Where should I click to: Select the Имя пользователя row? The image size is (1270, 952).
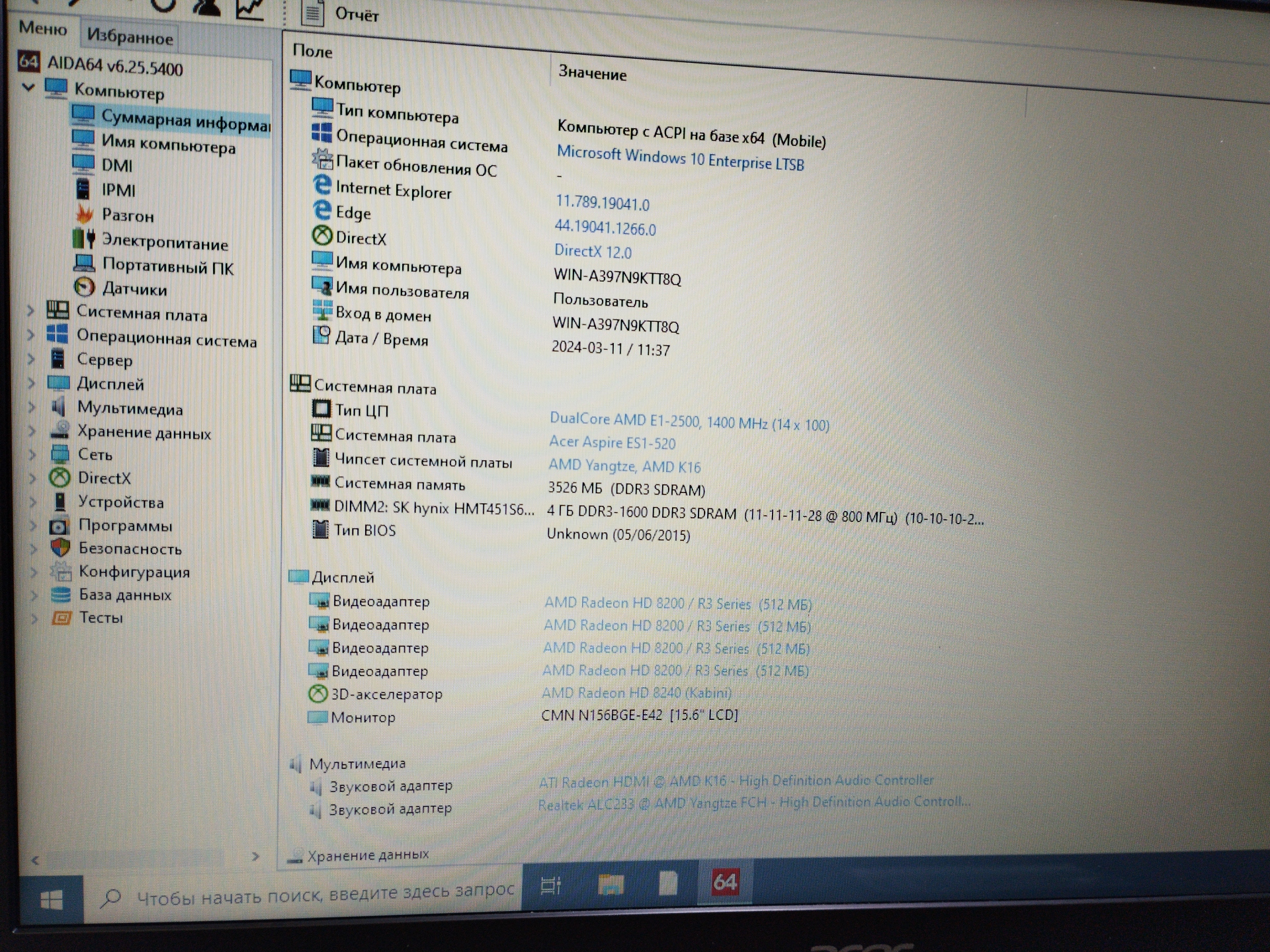click(x=402, y=290)
